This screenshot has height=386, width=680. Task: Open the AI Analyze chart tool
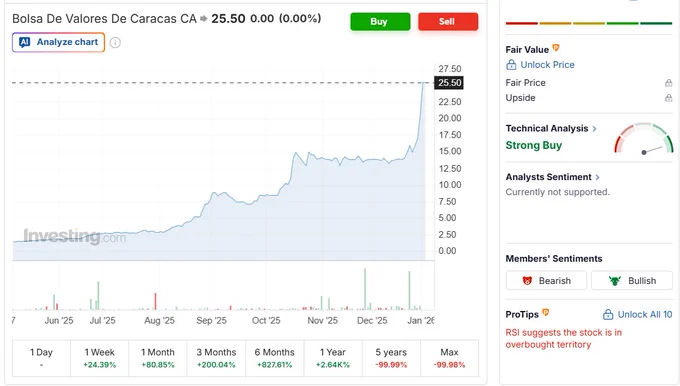59,42
